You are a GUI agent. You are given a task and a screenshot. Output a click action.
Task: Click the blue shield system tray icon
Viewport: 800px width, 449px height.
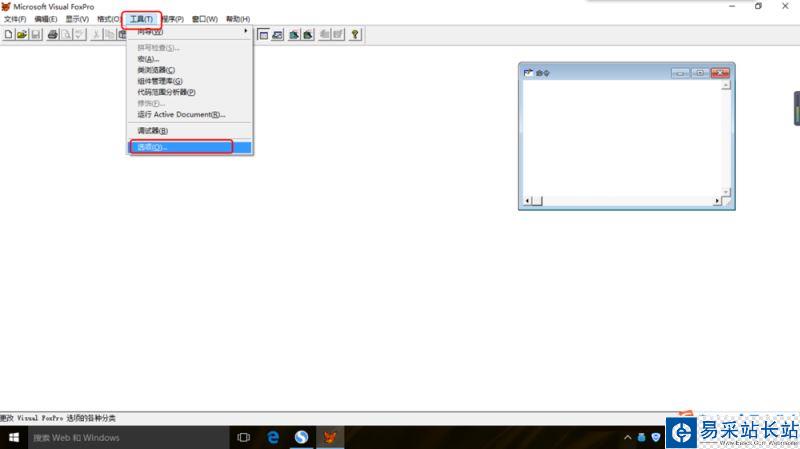click(656, 437)
